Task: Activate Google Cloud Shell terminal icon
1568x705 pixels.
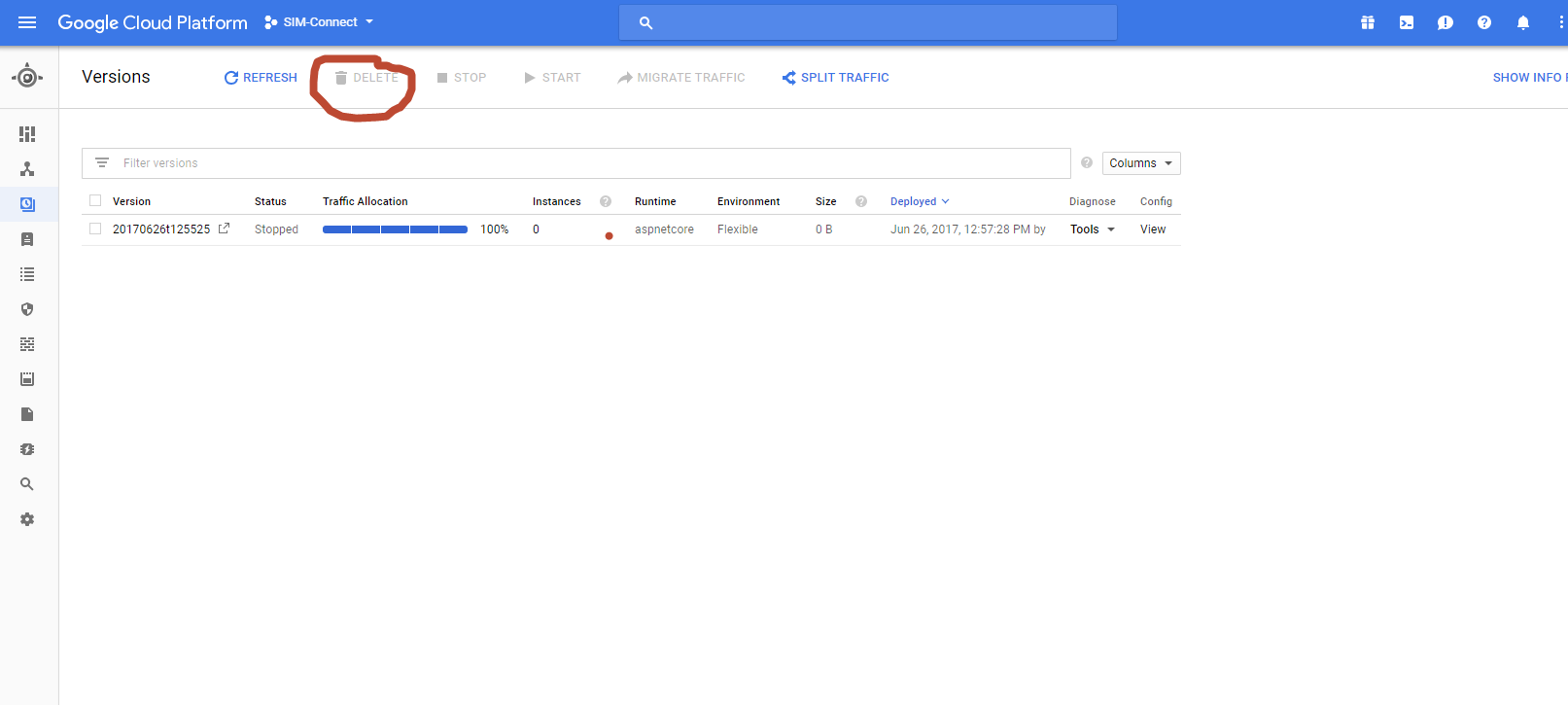Action: pyautogui.click(x=1407, y=22)
